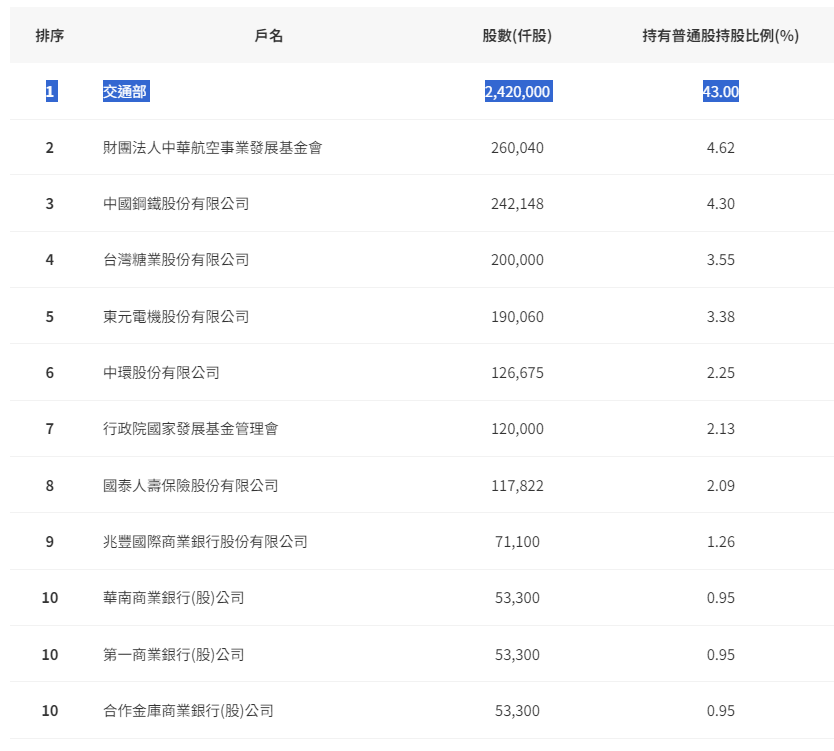Click the 股數(仟股) column header
834x751 pixels.
(x=517, y=36)
